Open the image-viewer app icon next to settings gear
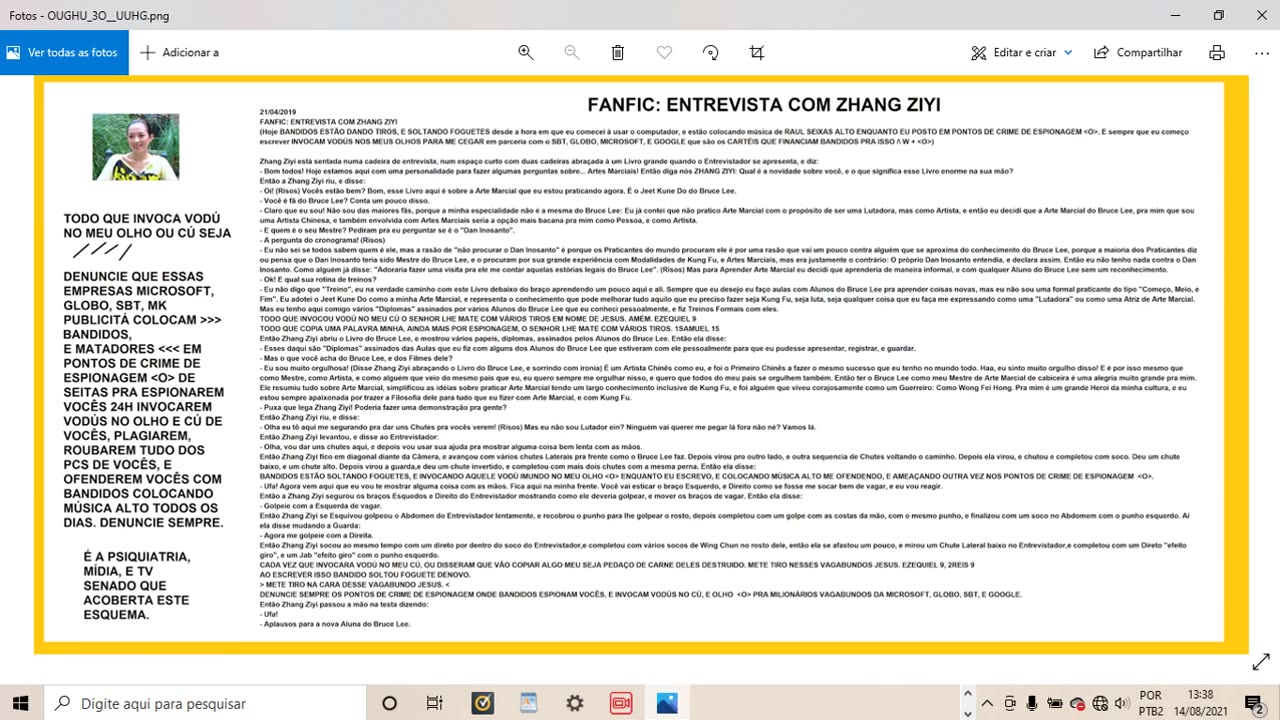The image size is (1280, 720). [528, 703]
